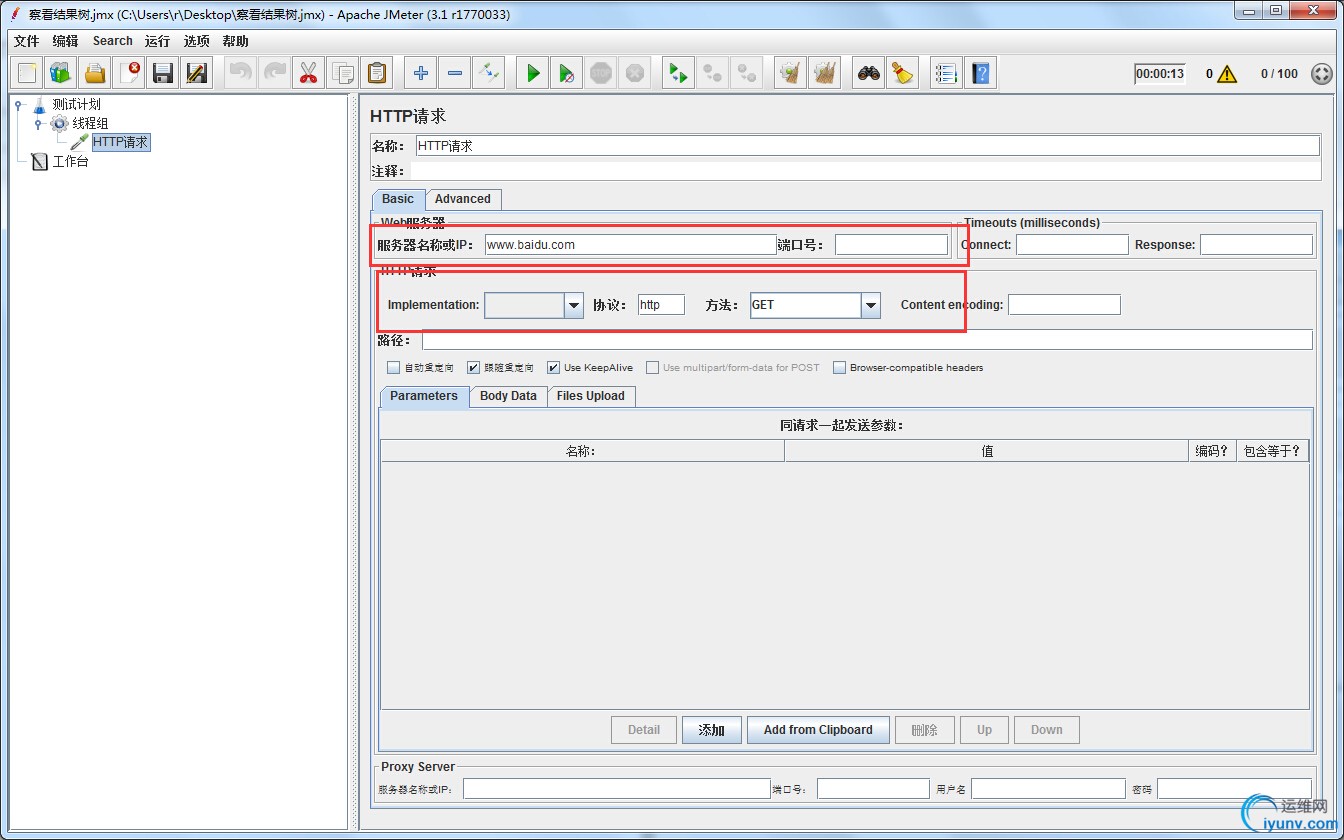This screenshot has height=840, width=1344.
Task: Open the 编辑 menu
Action: point(65,41)
